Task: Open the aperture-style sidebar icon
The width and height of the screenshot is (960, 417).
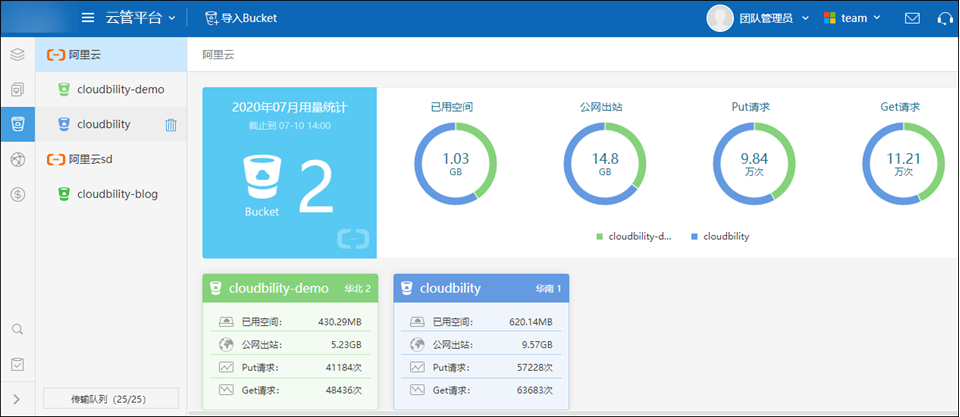Action: (18, 159)
